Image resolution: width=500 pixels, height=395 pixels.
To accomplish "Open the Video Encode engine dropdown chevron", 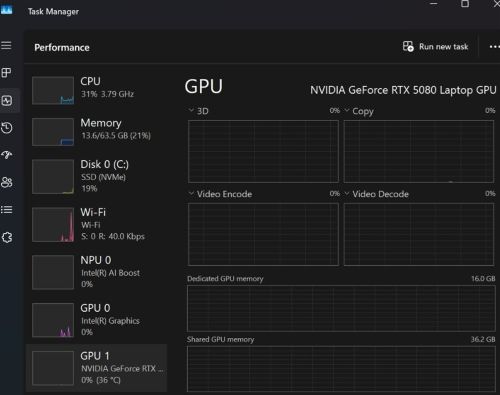I will coord(191,193).
